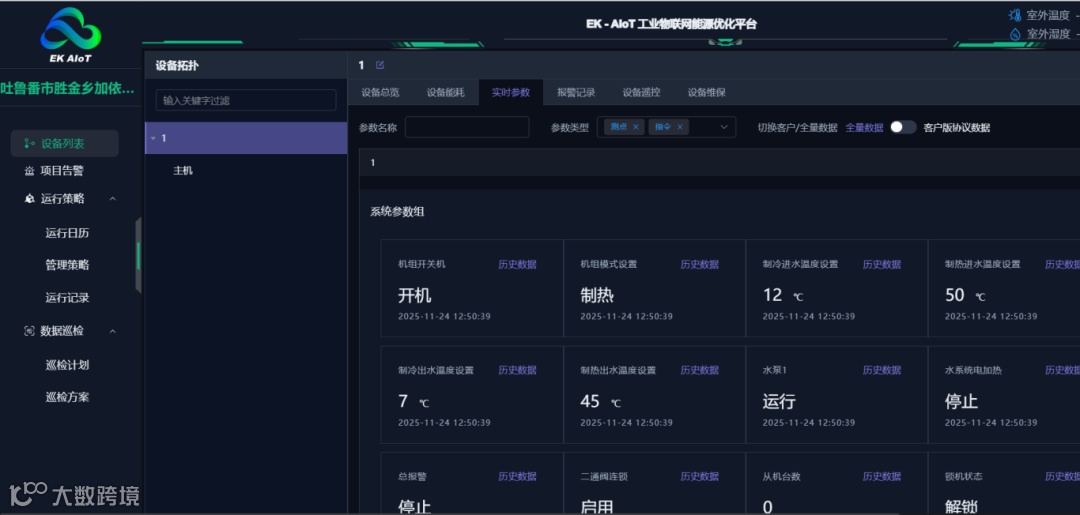The height and width of the screenshot is (515, 1080).
Task: Click the 全量数据 label
Action: pyautogui.click(x=864, y=127)
